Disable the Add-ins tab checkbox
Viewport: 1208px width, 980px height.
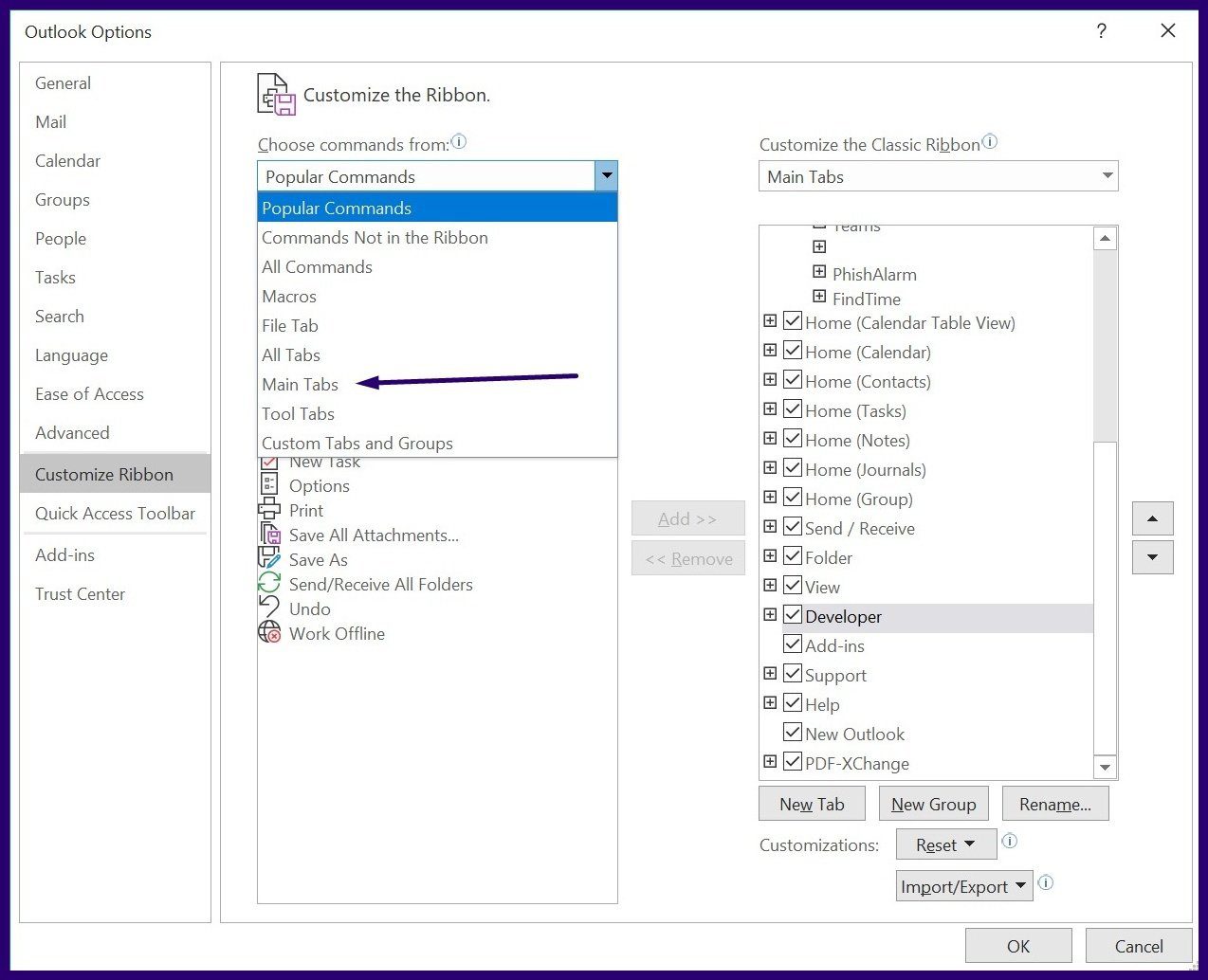click(792, 644)
